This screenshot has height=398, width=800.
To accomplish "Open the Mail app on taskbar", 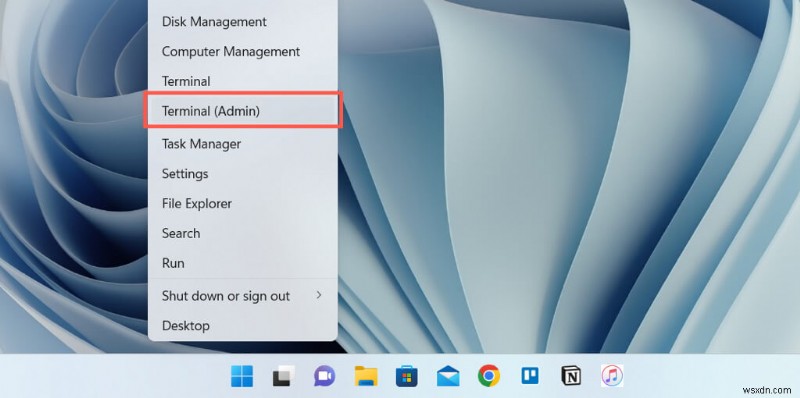I will tap(448, 377).
